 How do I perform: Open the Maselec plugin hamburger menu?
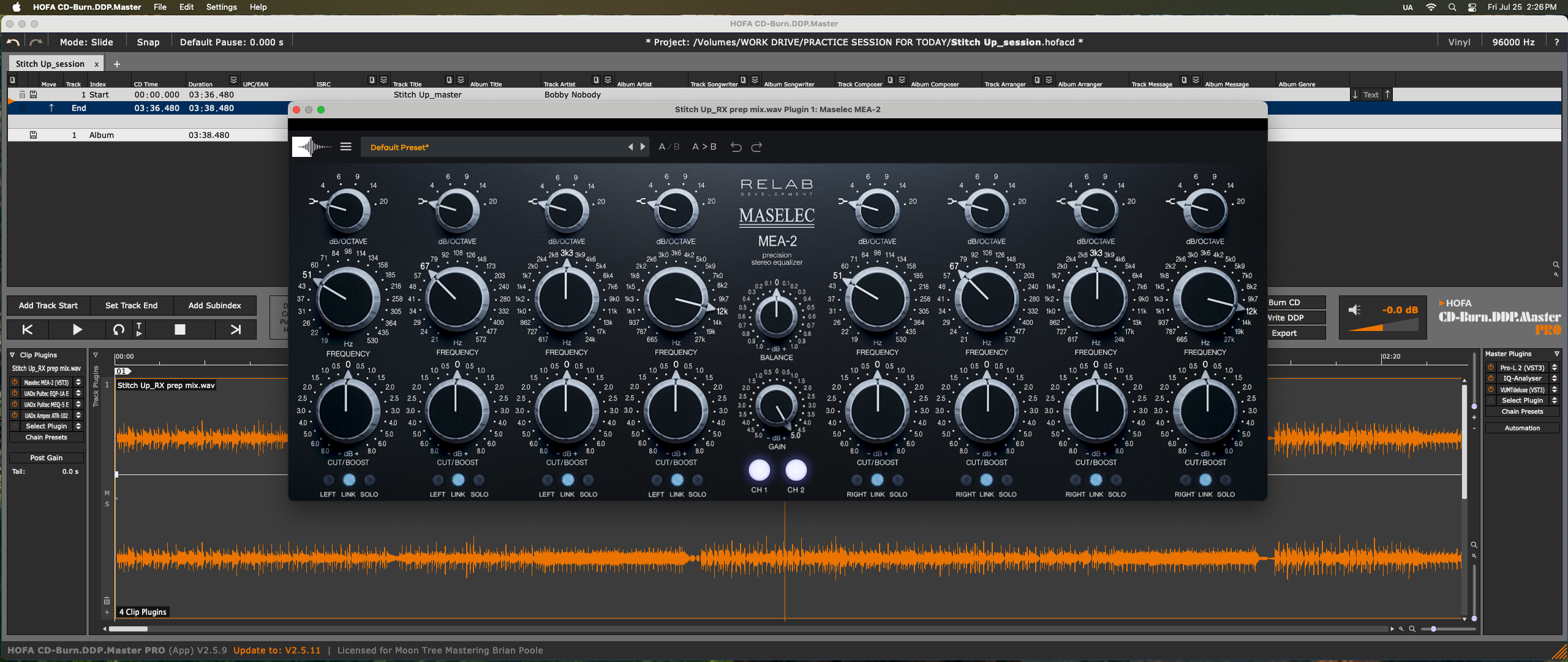point(346,147)
